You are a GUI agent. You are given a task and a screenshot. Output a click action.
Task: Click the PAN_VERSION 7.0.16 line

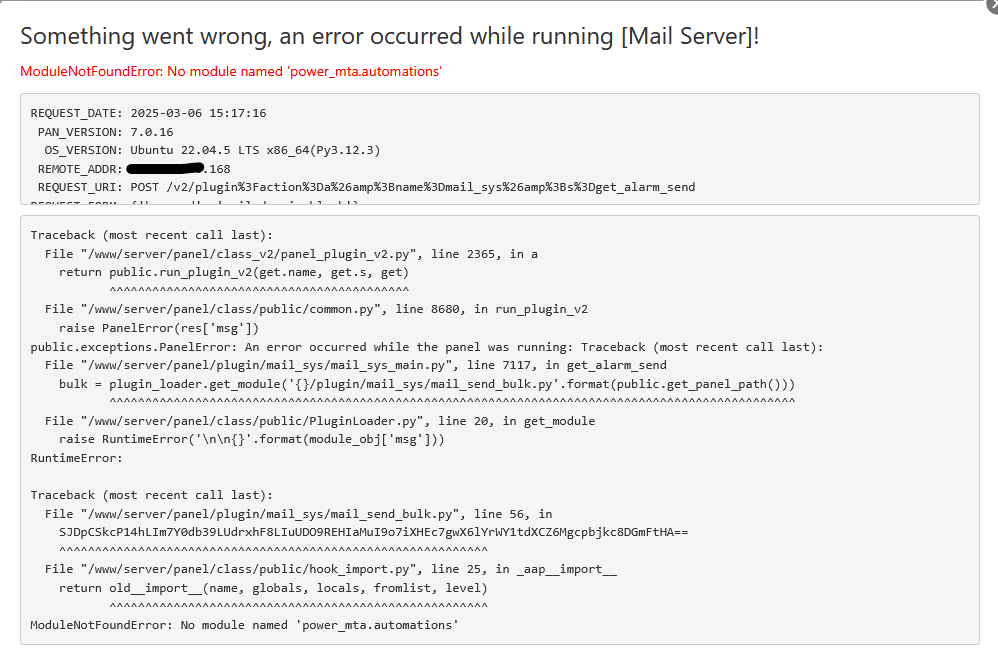click(105, 132)
